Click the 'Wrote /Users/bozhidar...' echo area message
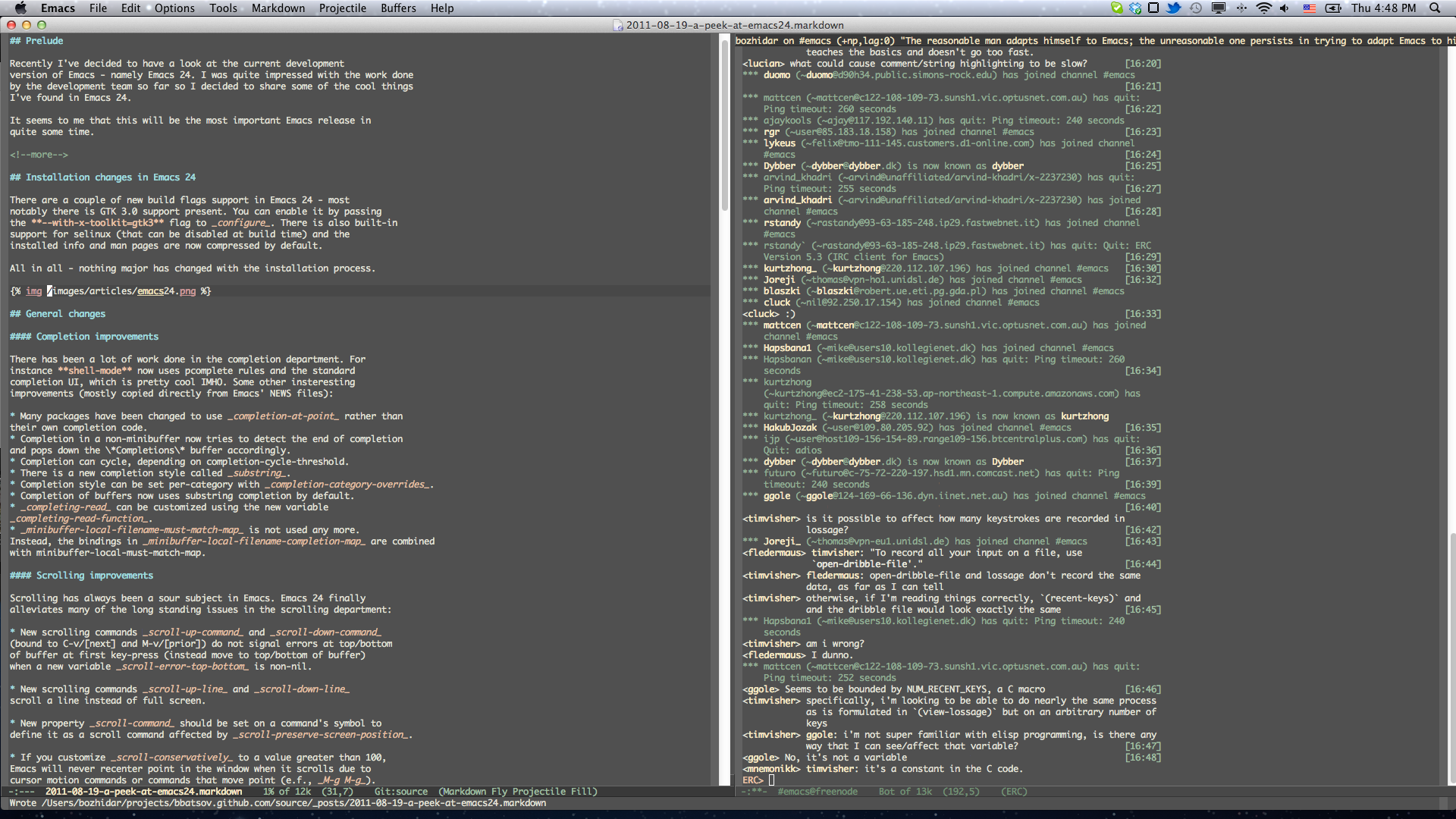The width and height of the screenshot is (1456, 819). click(x=278, y=803)
